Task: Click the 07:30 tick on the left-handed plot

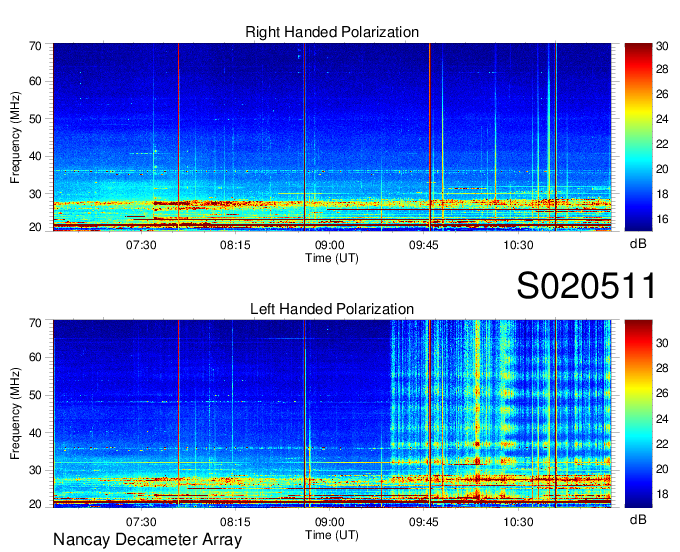Action: [141, 522]
